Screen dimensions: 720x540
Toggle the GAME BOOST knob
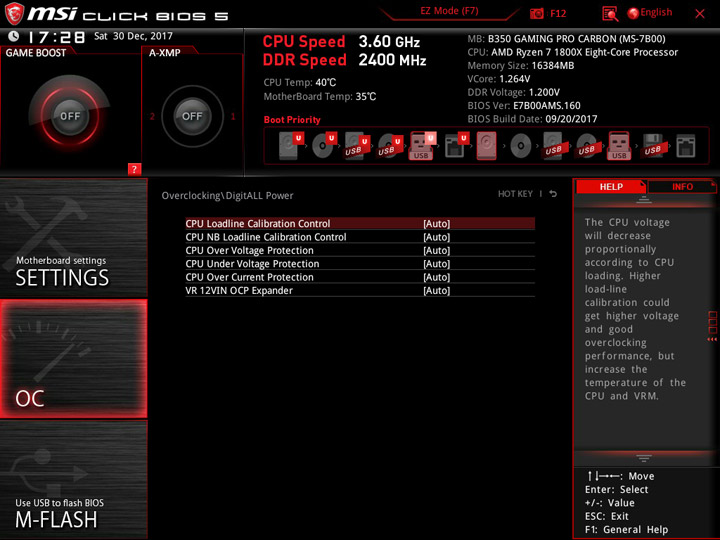point(70,116)
